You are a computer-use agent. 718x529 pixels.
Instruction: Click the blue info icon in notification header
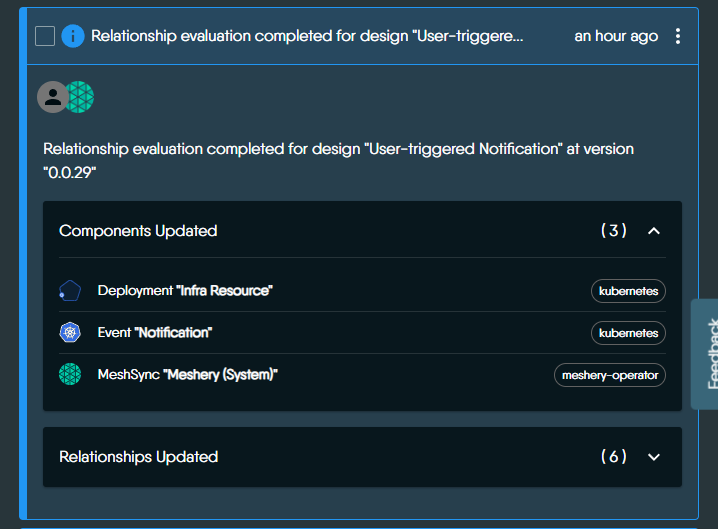pyautogui.click(x=73, y=36)
